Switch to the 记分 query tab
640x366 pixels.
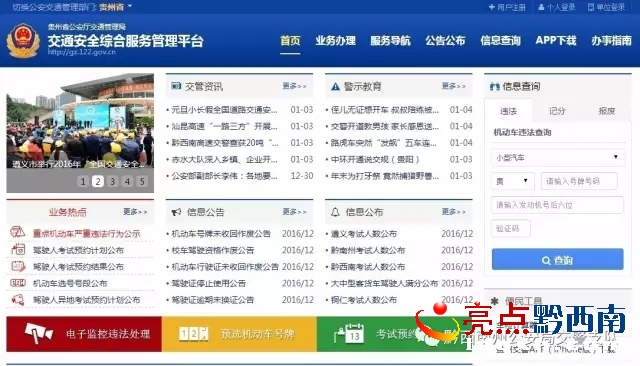coord(557,111)
